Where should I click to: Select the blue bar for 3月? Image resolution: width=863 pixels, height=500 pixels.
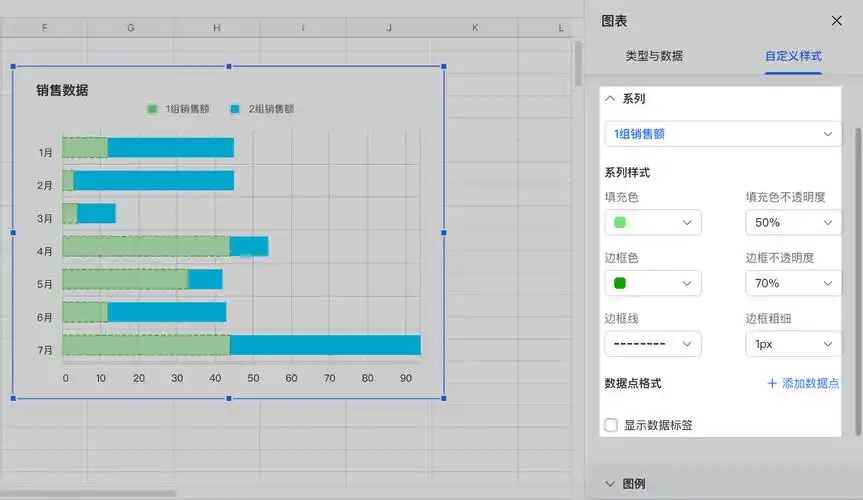tap(96, 214)
